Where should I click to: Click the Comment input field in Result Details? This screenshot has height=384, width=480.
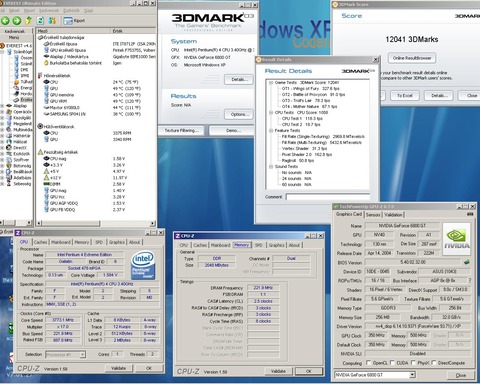[328, 197]
